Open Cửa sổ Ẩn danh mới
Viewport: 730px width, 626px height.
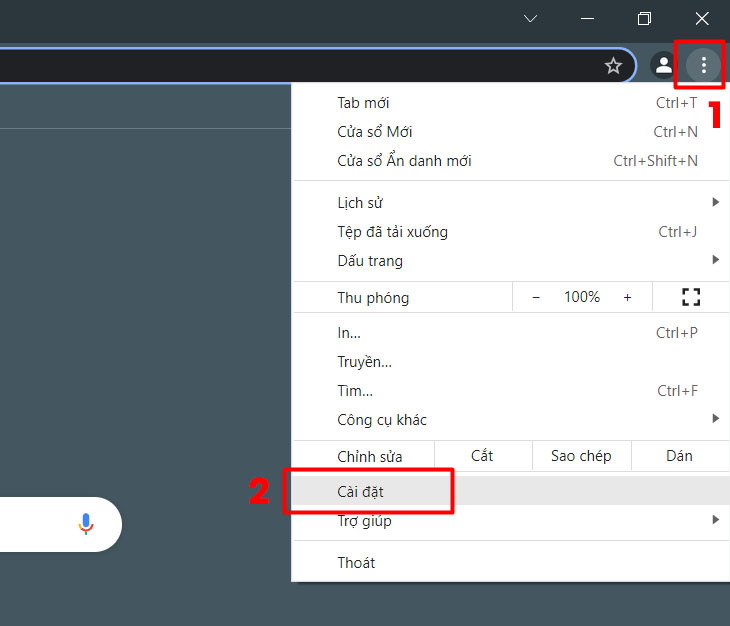pos(404,161)
